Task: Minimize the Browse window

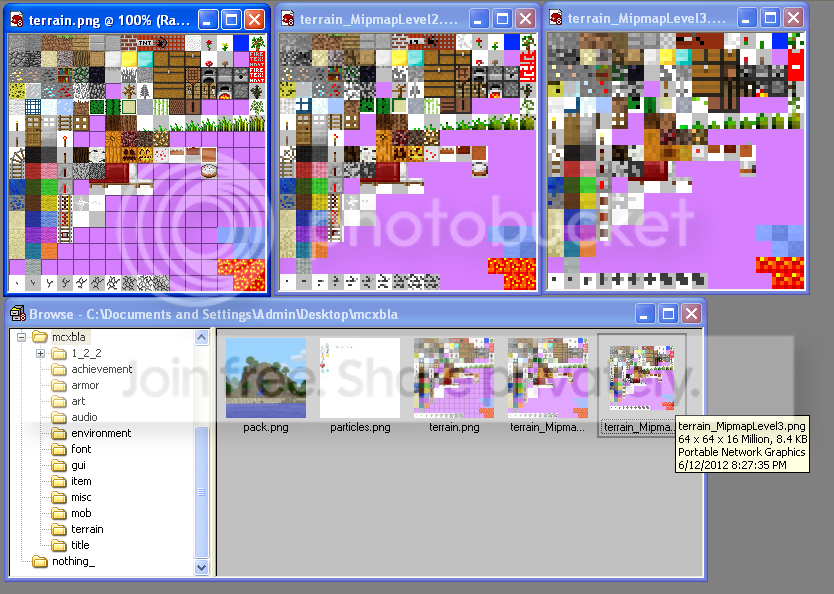Action: [x=645, y=313]
